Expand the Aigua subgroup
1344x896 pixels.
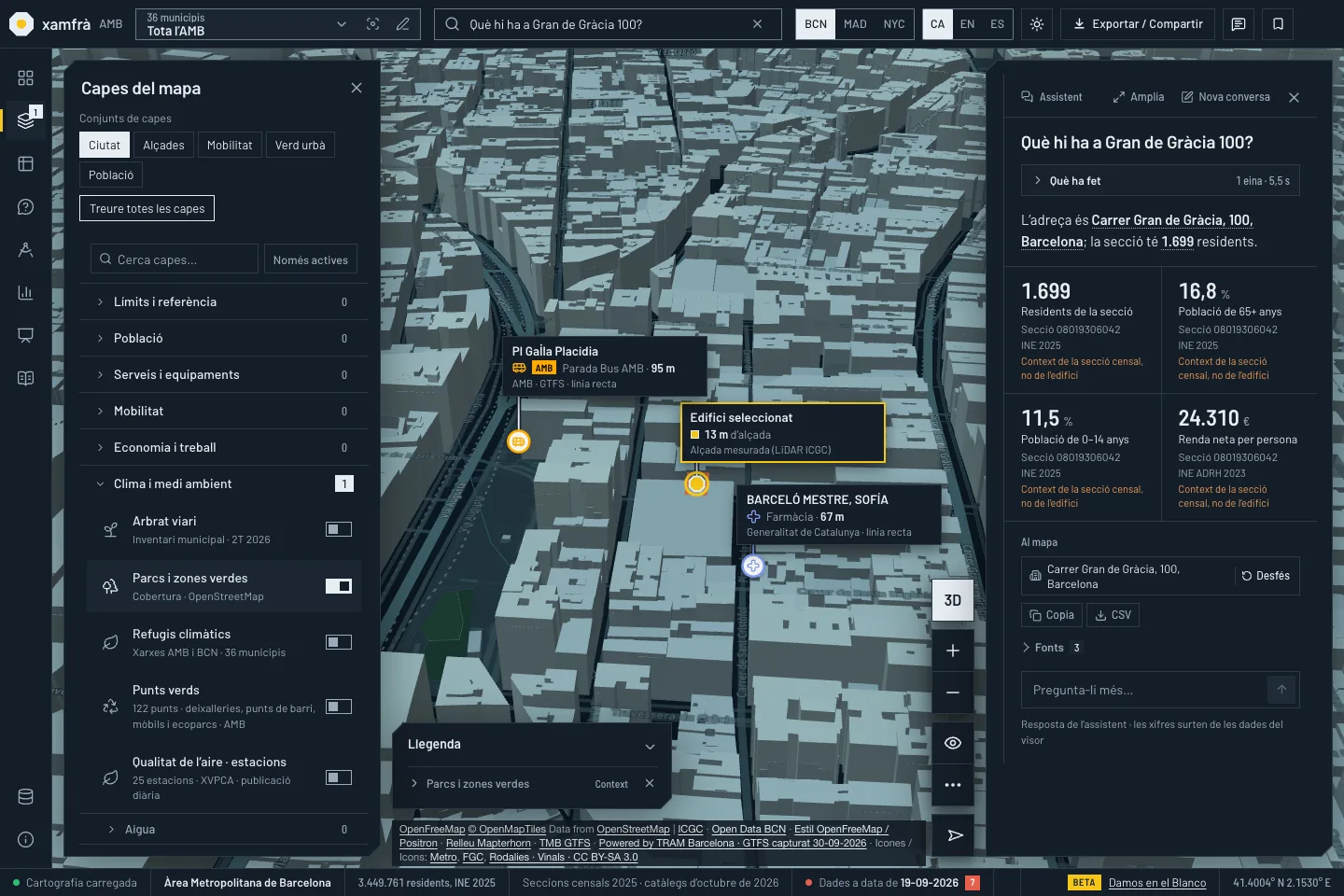[x=224, y=829]
